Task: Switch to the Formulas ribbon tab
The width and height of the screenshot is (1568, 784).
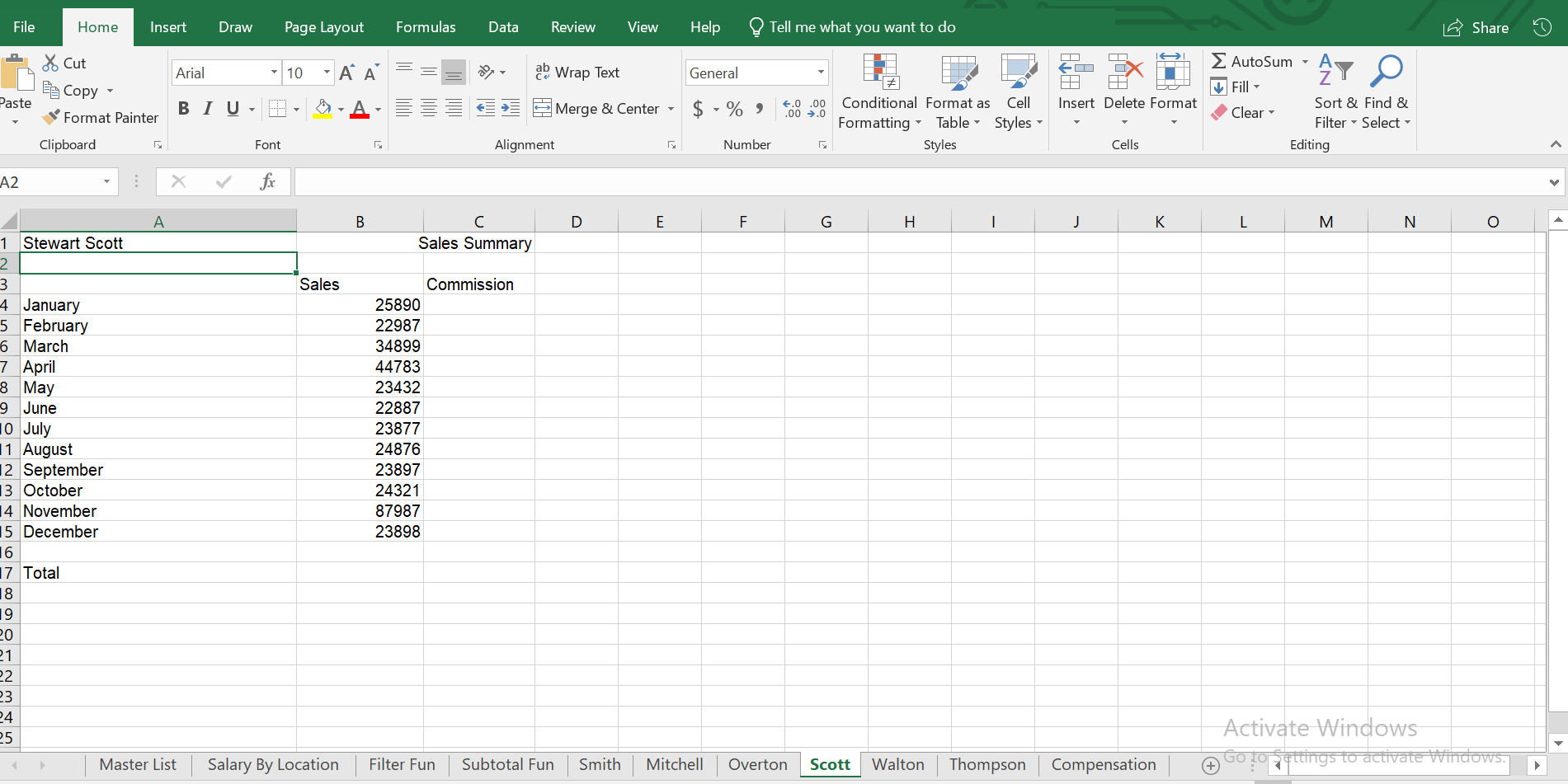Action: (426, 27)
